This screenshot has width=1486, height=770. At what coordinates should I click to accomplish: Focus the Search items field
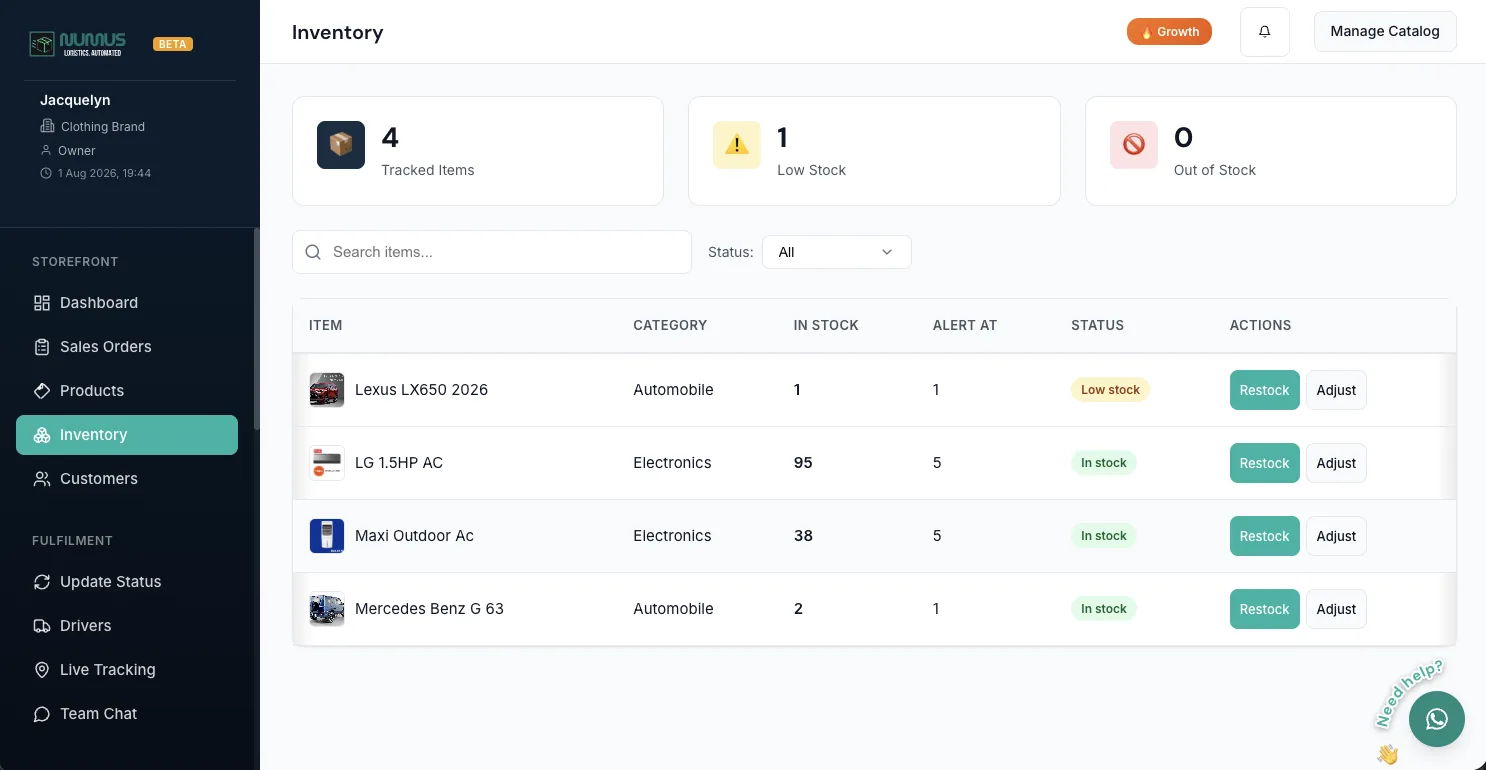click(492, 252)
